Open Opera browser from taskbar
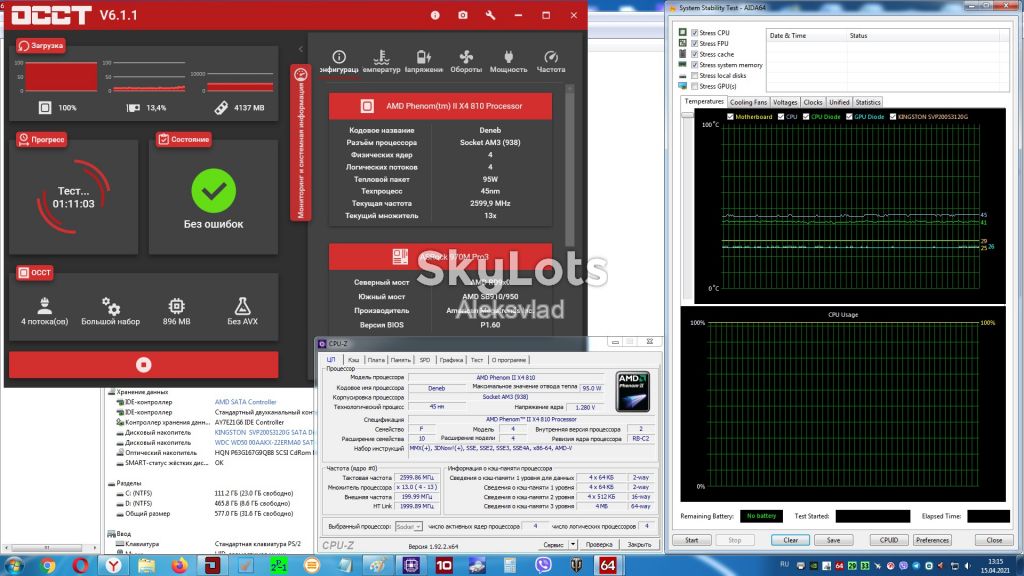 [x=80, y=565]
